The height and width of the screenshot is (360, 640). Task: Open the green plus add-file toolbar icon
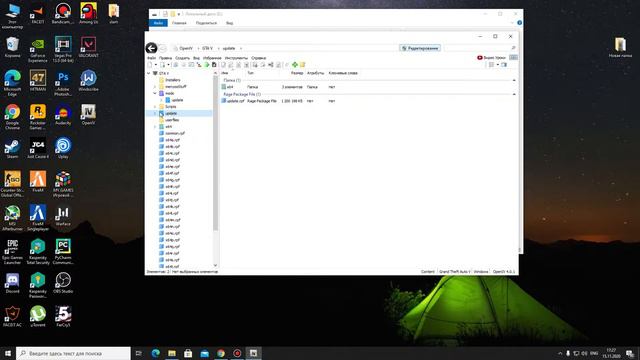(x=295, y=65)
